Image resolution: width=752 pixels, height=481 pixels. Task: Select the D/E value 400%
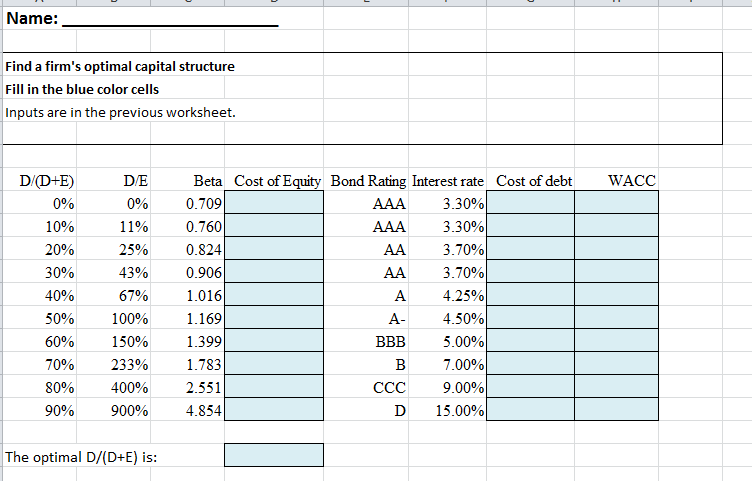(130, 387)
